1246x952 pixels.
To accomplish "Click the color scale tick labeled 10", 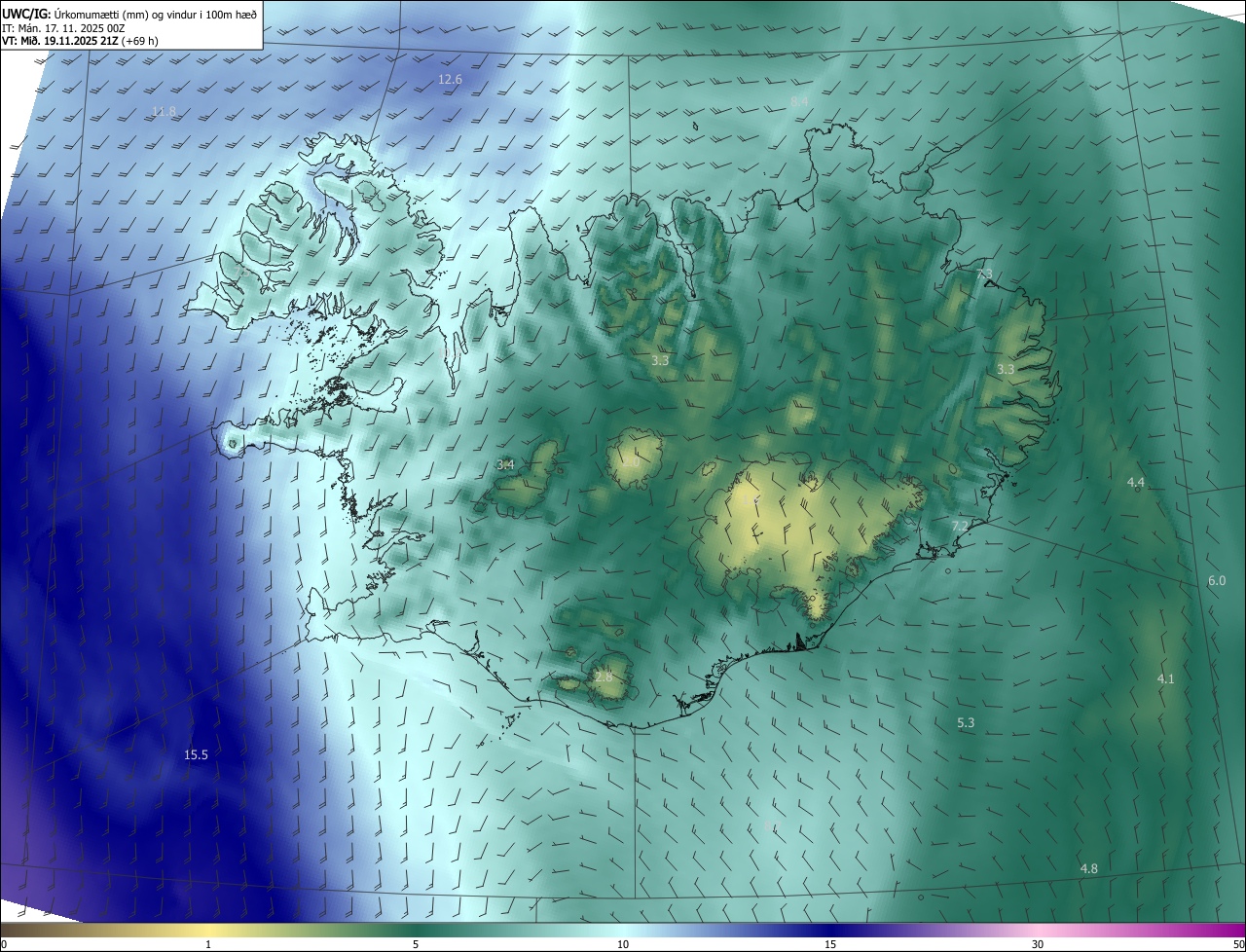I will pos(623,944).
